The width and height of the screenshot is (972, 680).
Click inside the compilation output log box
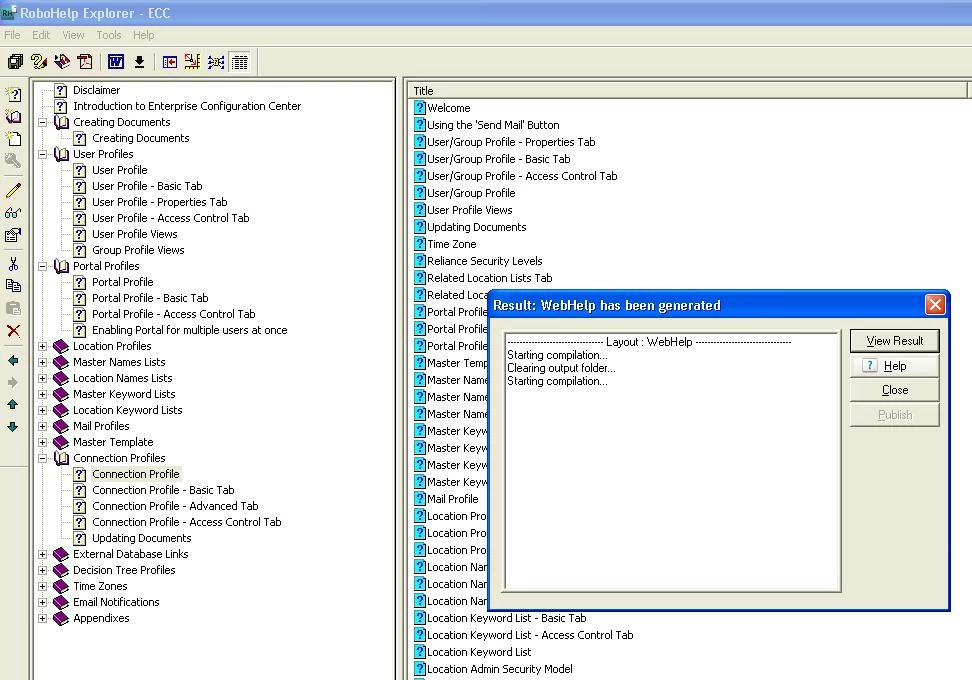pos(673,462)
